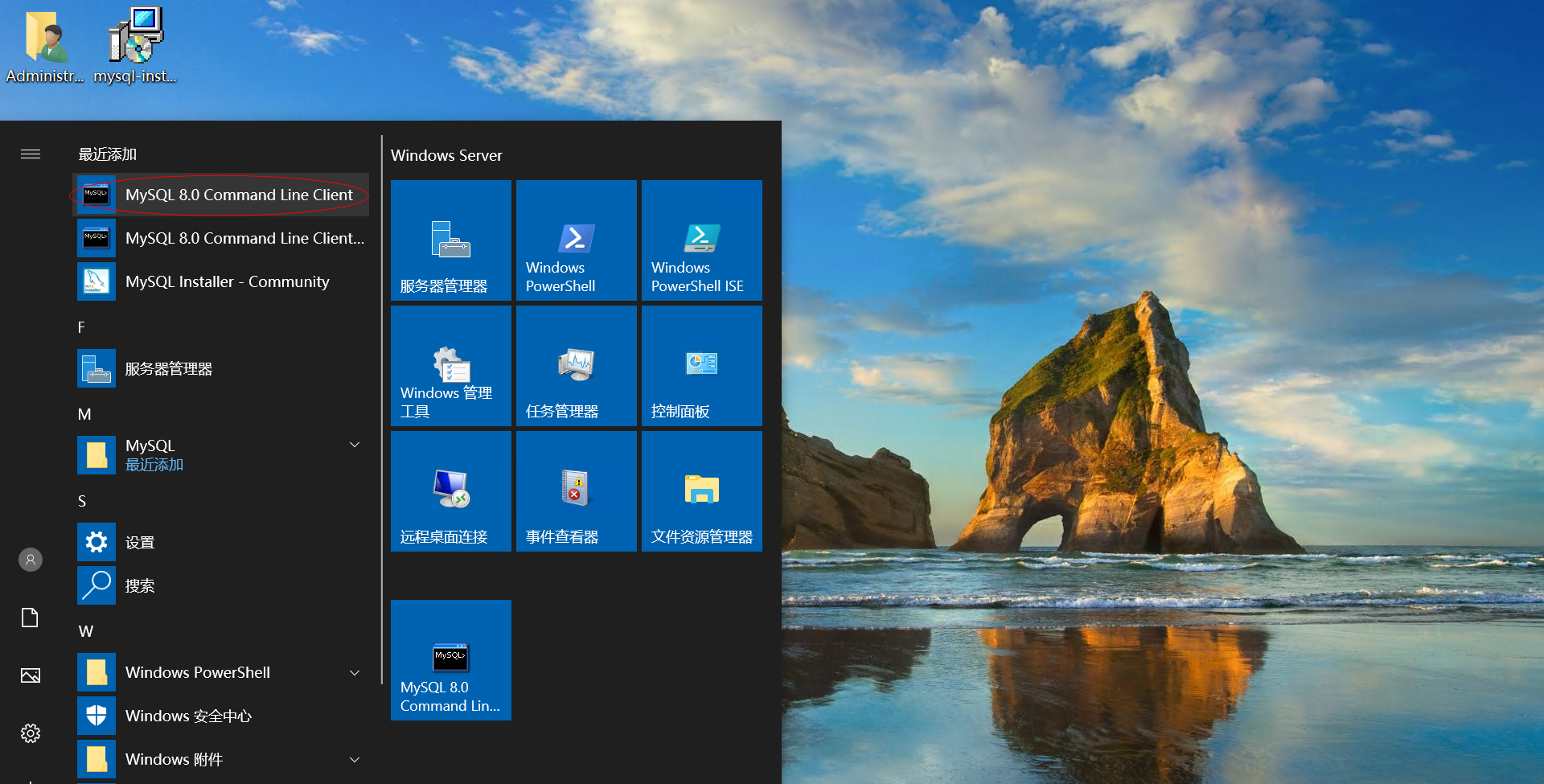Open the 远程桌面连接 tile
The image size is (1544, 784).
click(x=451, y=491)
